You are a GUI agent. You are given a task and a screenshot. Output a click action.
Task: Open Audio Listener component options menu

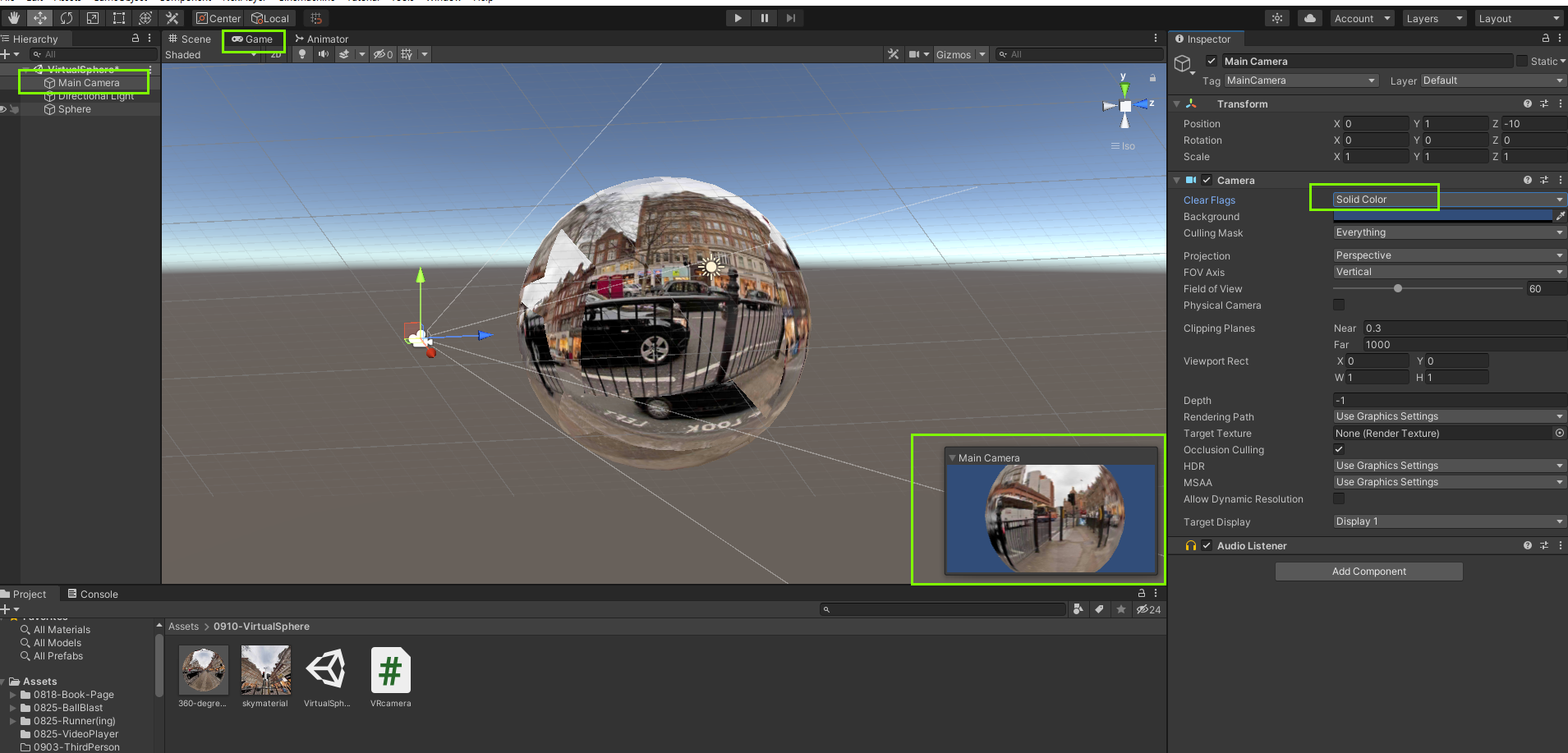click(1561, 546)
